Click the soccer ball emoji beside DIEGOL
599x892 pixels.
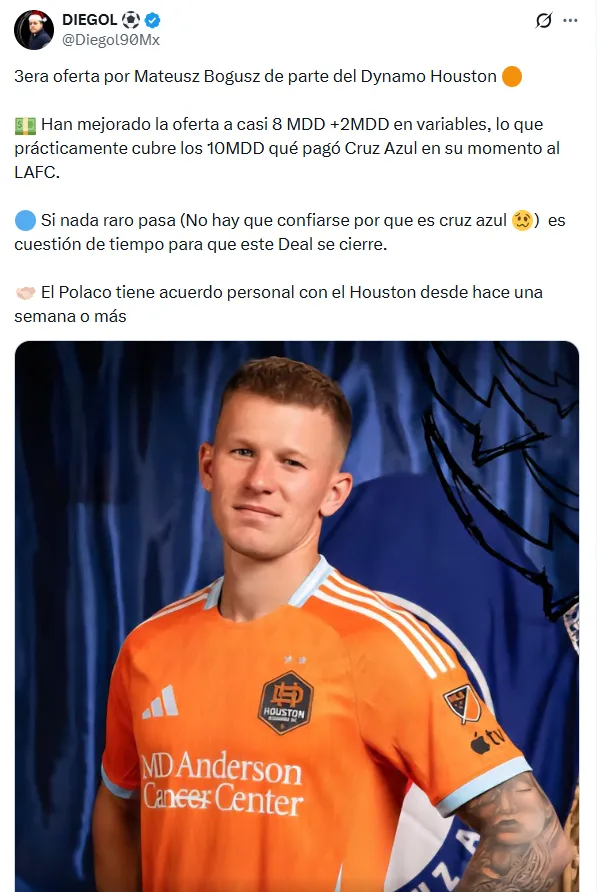pyautogui.click(x=131, y=20)
